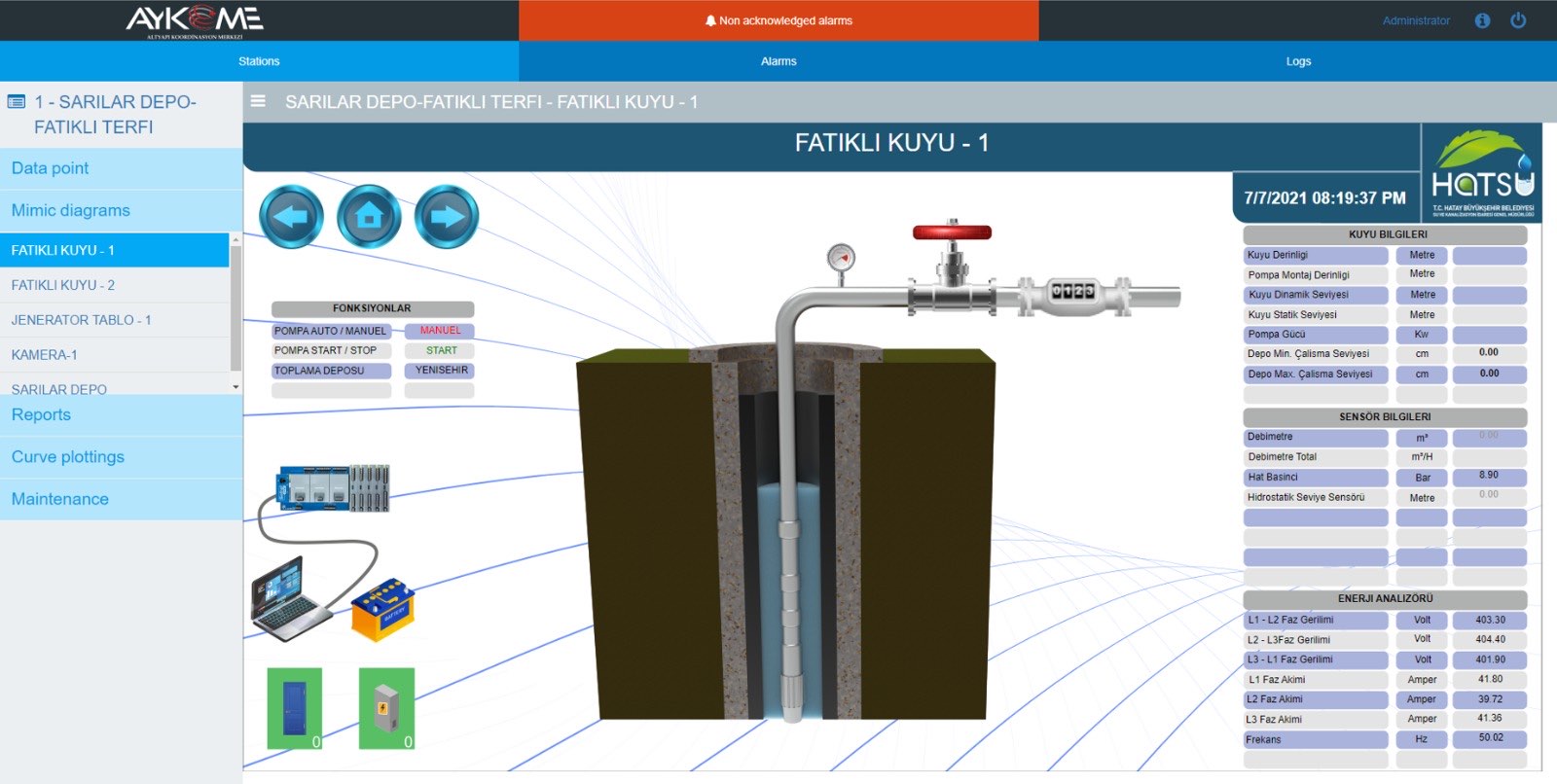Expand the Reports section
Viewport: 1557px width, 784px height.
(x=121, y=415)
